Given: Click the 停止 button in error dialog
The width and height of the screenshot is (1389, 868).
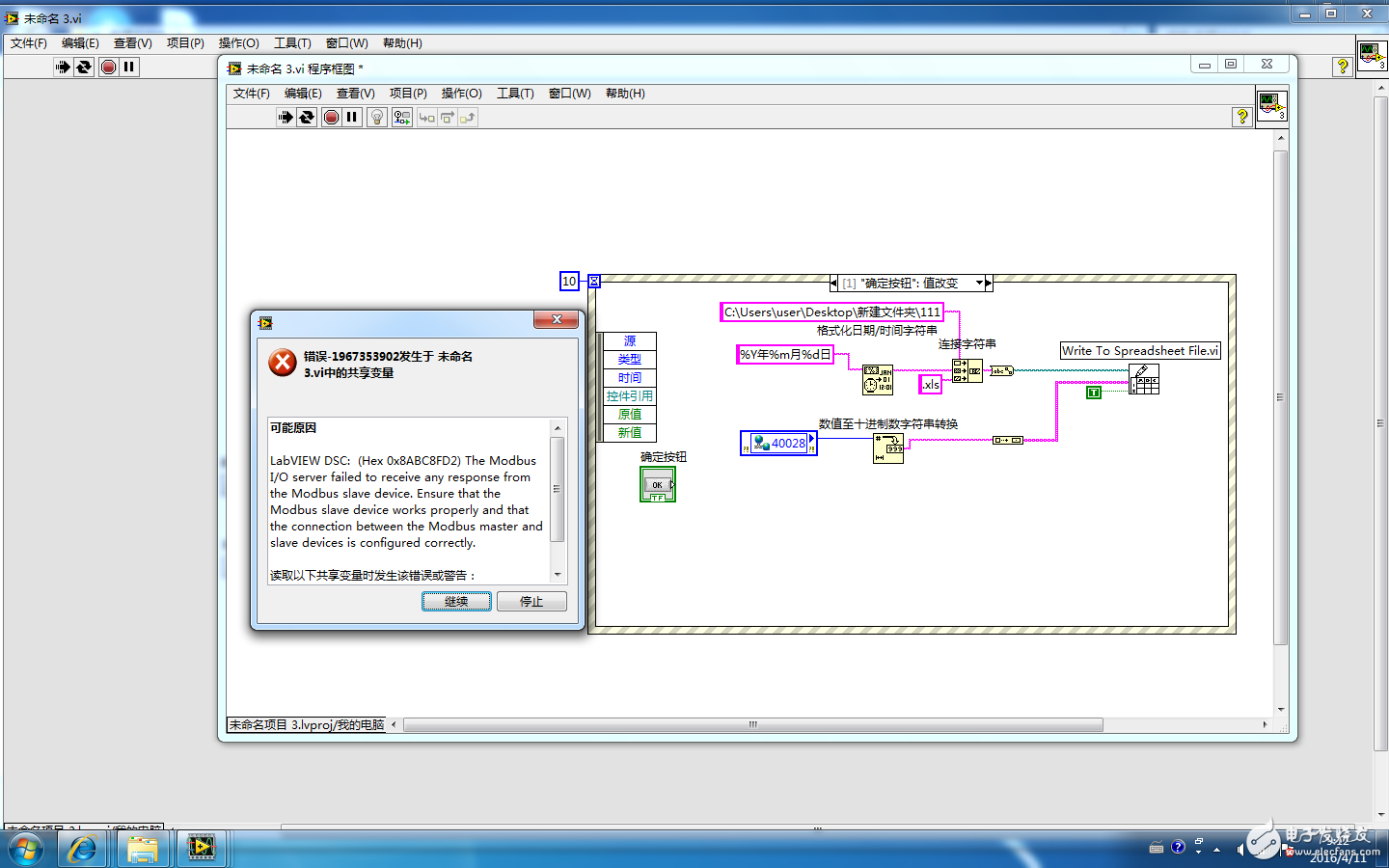Looking at the screenshot, I should (x=531, y=602).
